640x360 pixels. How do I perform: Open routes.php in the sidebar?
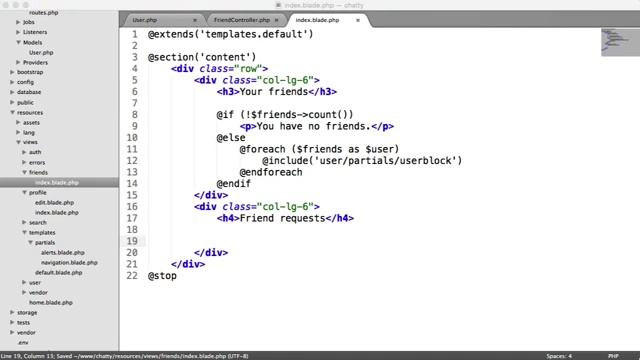(x=44, y=13)
